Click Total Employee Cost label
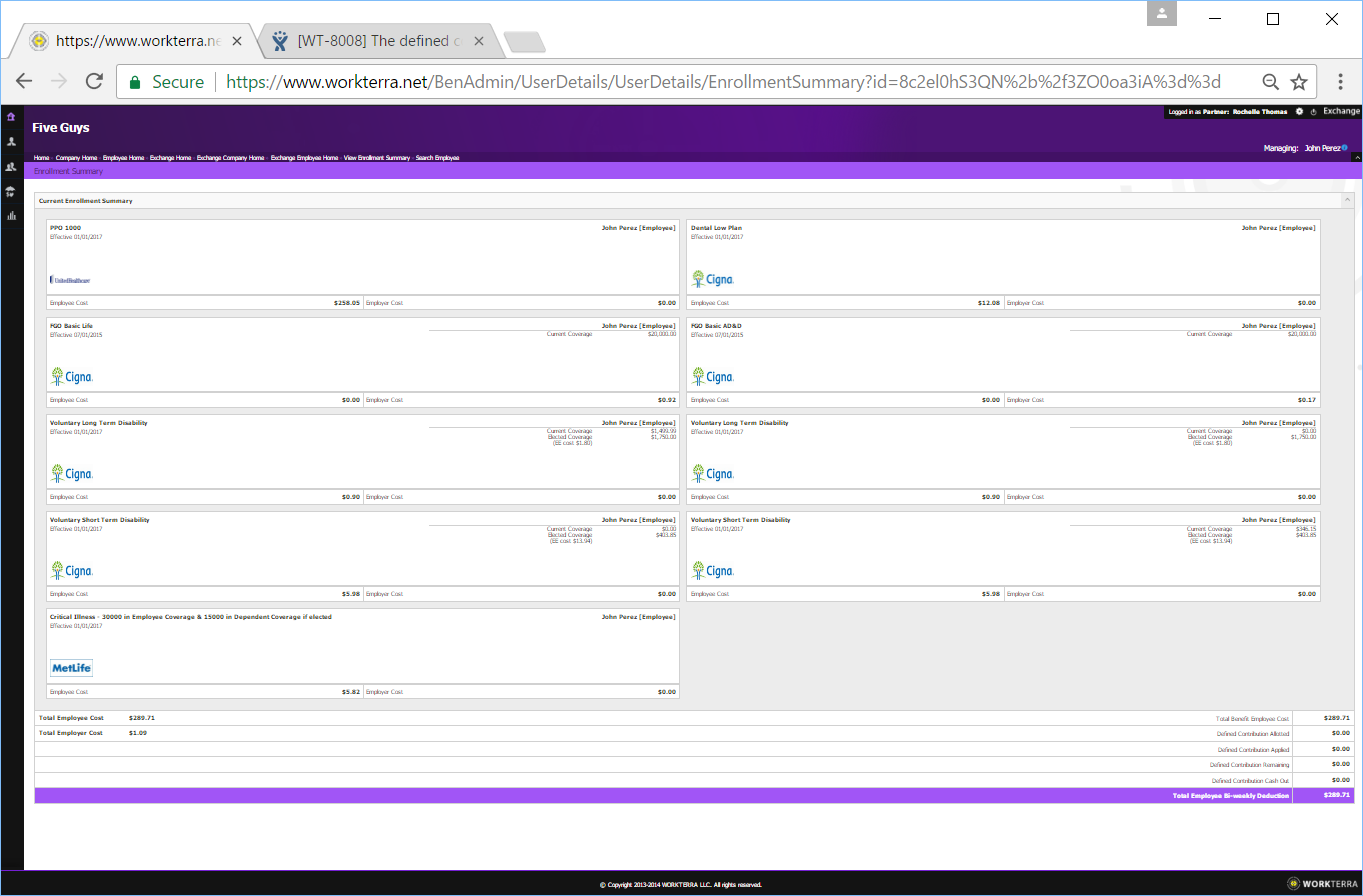 (71, 718)
